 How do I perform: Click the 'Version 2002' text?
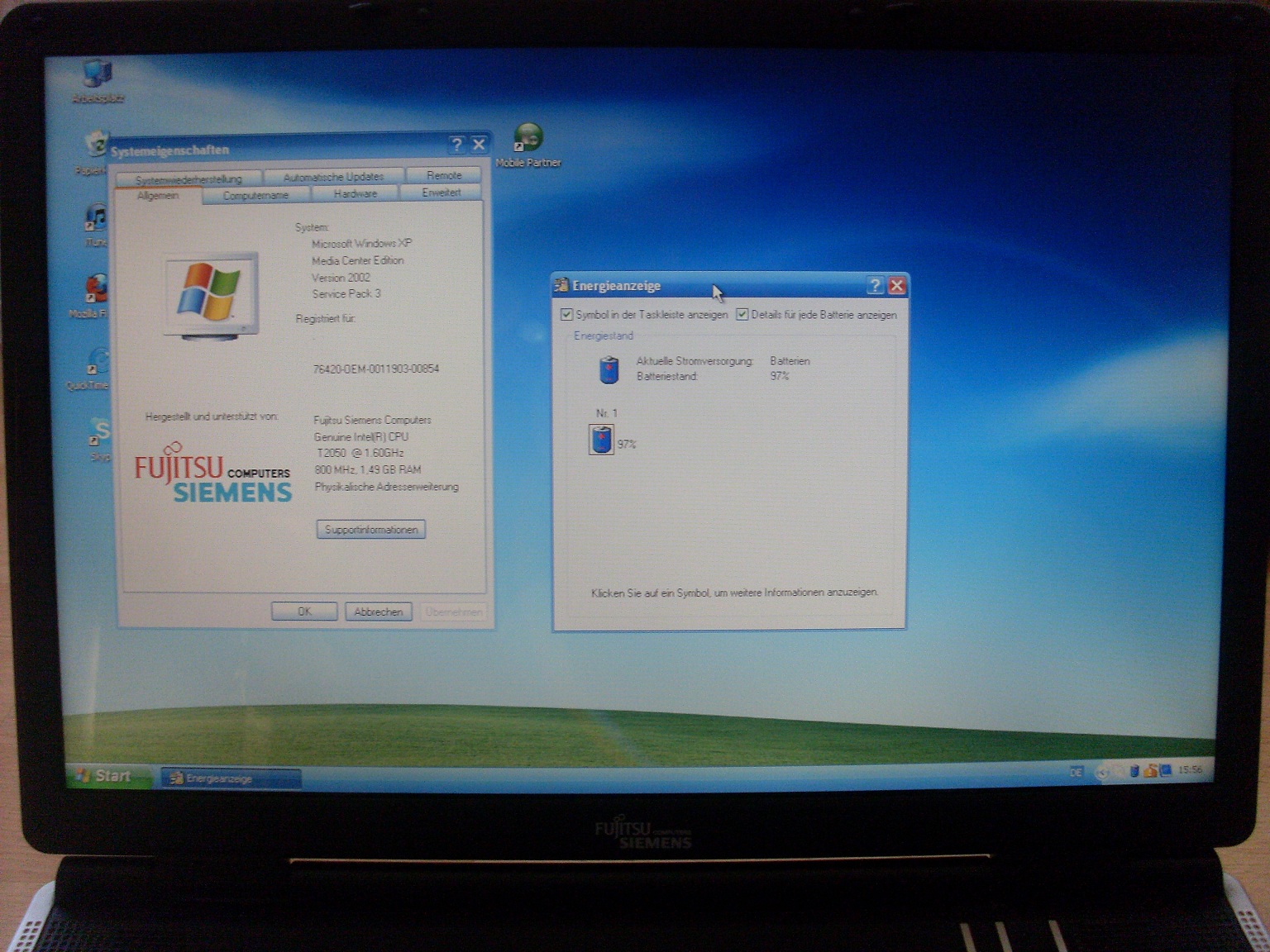pos(341,278)
